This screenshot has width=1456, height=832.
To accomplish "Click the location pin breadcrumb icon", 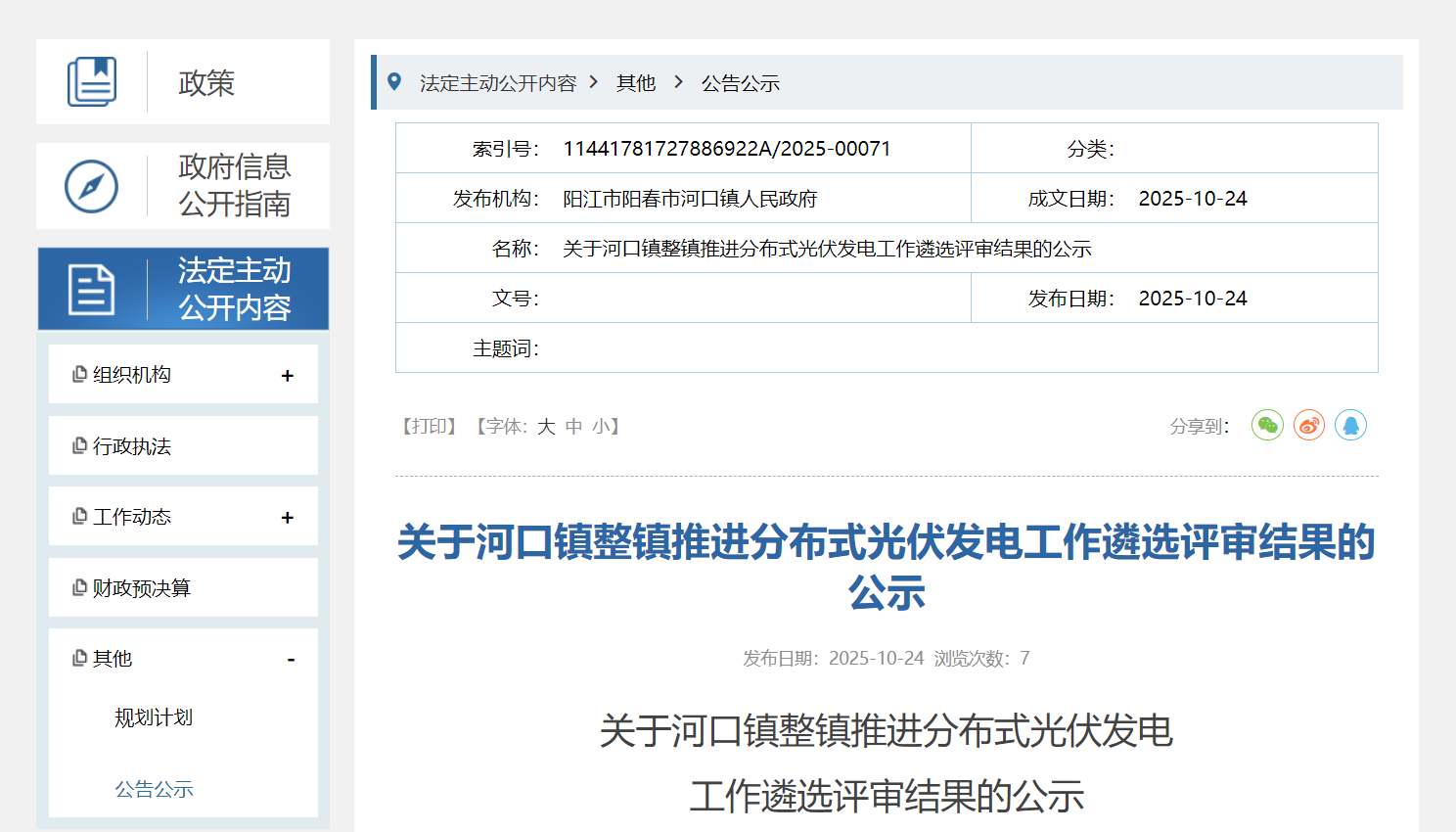I will pos(394,82).
